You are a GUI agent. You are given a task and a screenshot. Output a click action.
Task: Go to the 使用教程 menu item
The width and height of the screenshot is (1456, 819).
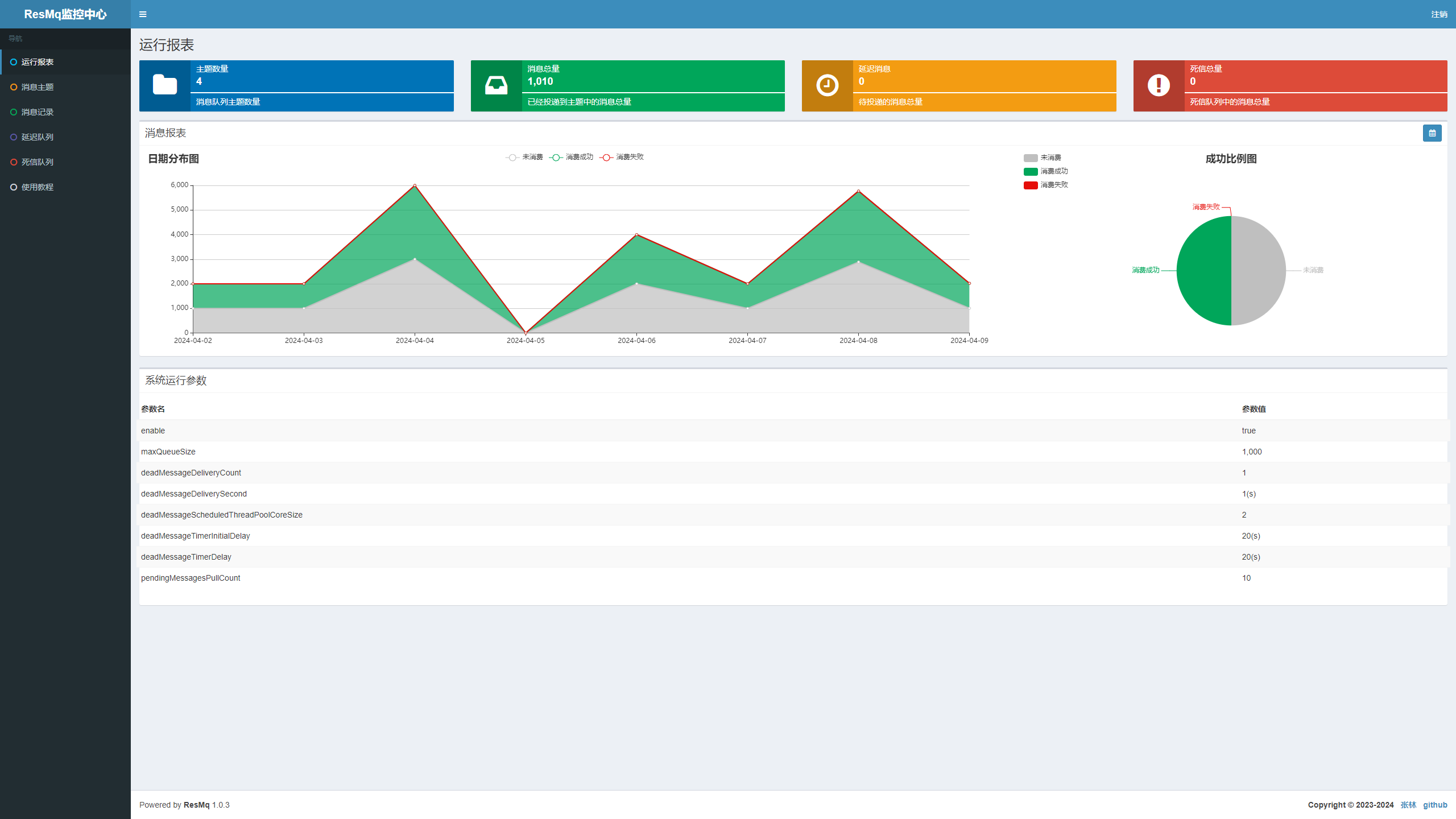point(38,187)
